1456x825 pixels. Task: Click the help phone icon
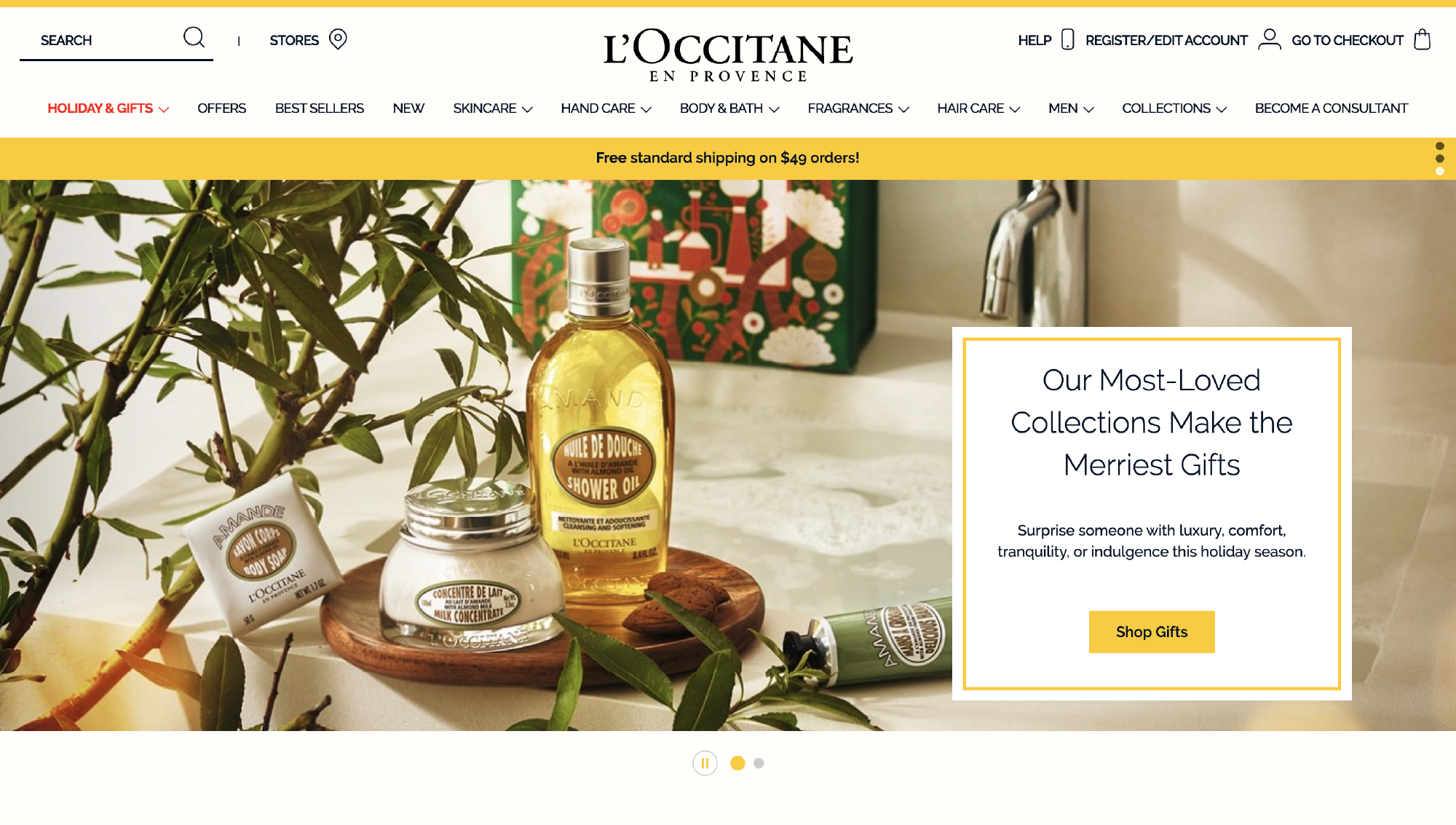pos(1068,39)
